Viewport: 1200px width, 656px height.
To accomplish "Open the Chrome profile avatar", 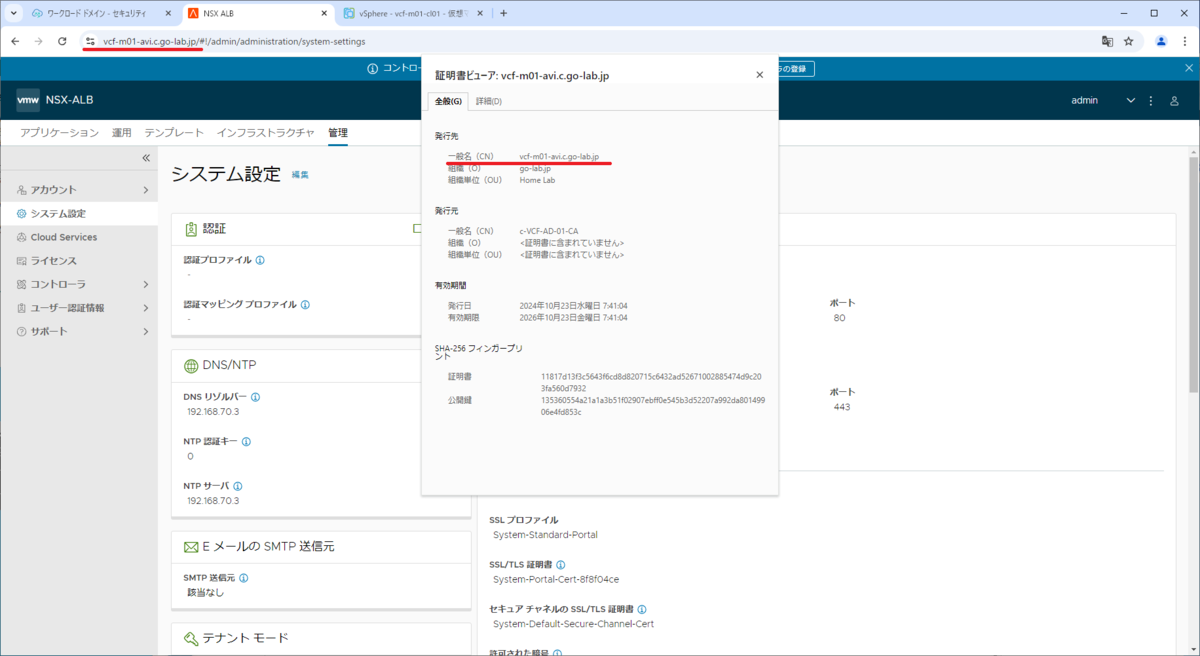I will (x=1161, y=41).
